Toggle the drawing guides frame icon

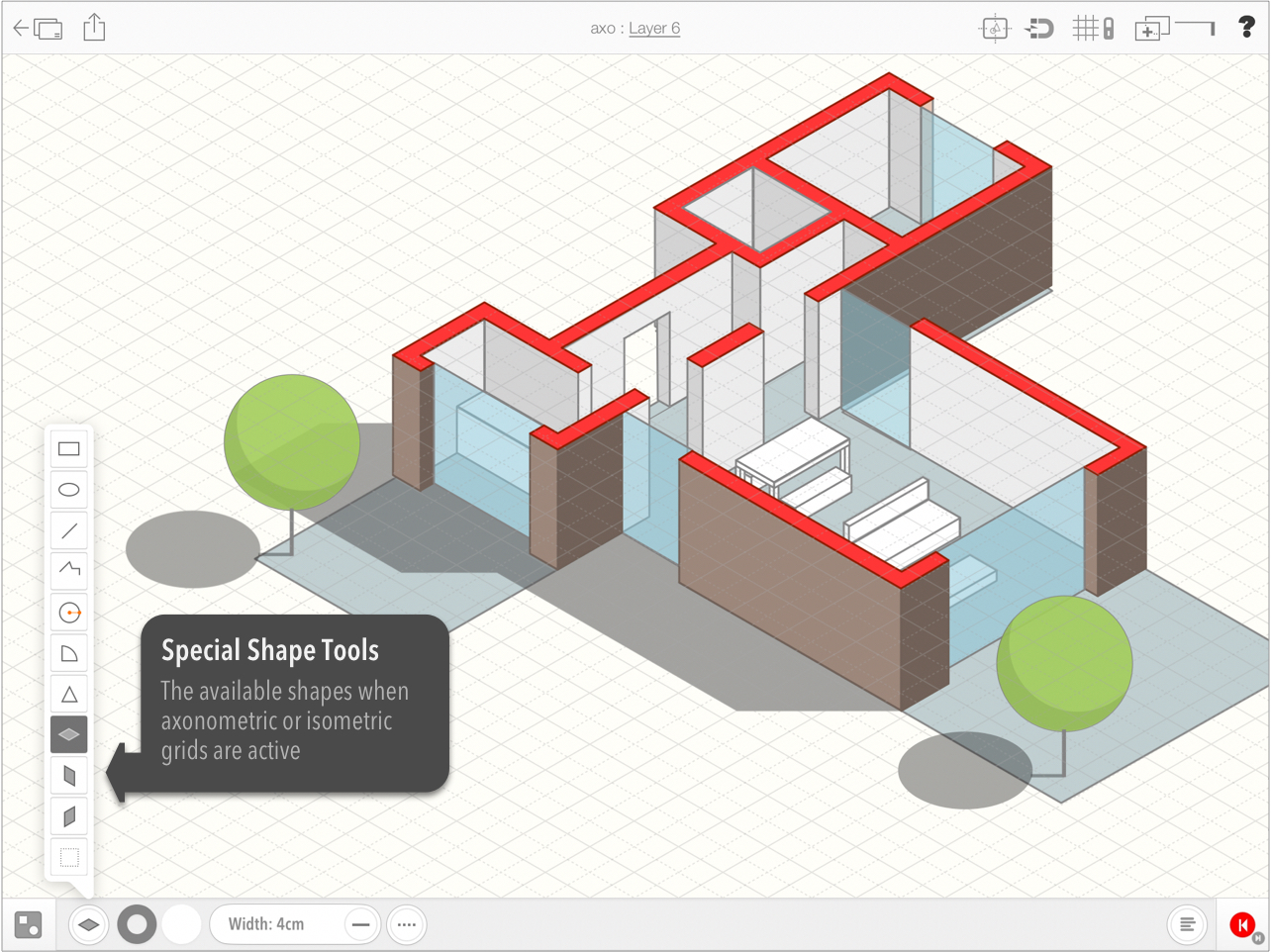[x=995, y=29]
